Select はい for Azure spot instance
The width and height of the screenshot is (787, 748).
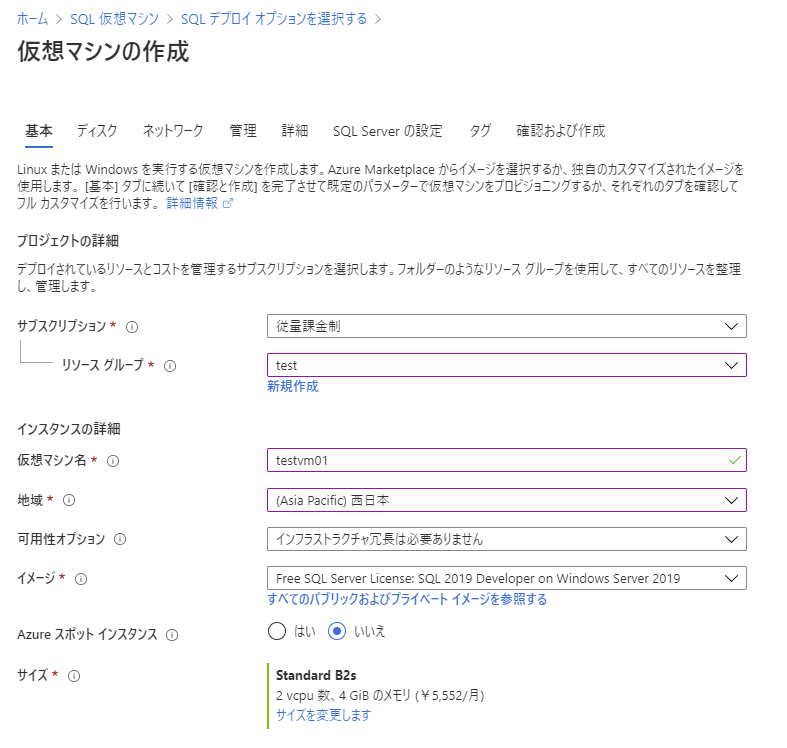tap(277, 631)
